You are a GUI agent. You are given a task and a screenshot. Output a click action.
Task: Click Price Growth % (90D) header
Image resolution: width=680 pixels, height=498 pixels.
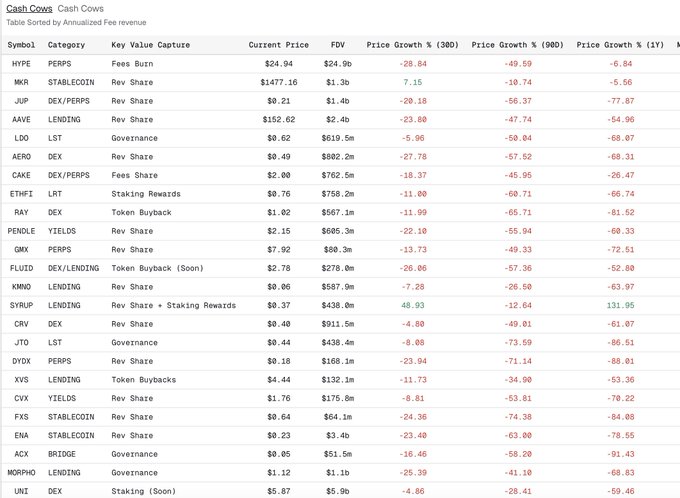(517, 45)
